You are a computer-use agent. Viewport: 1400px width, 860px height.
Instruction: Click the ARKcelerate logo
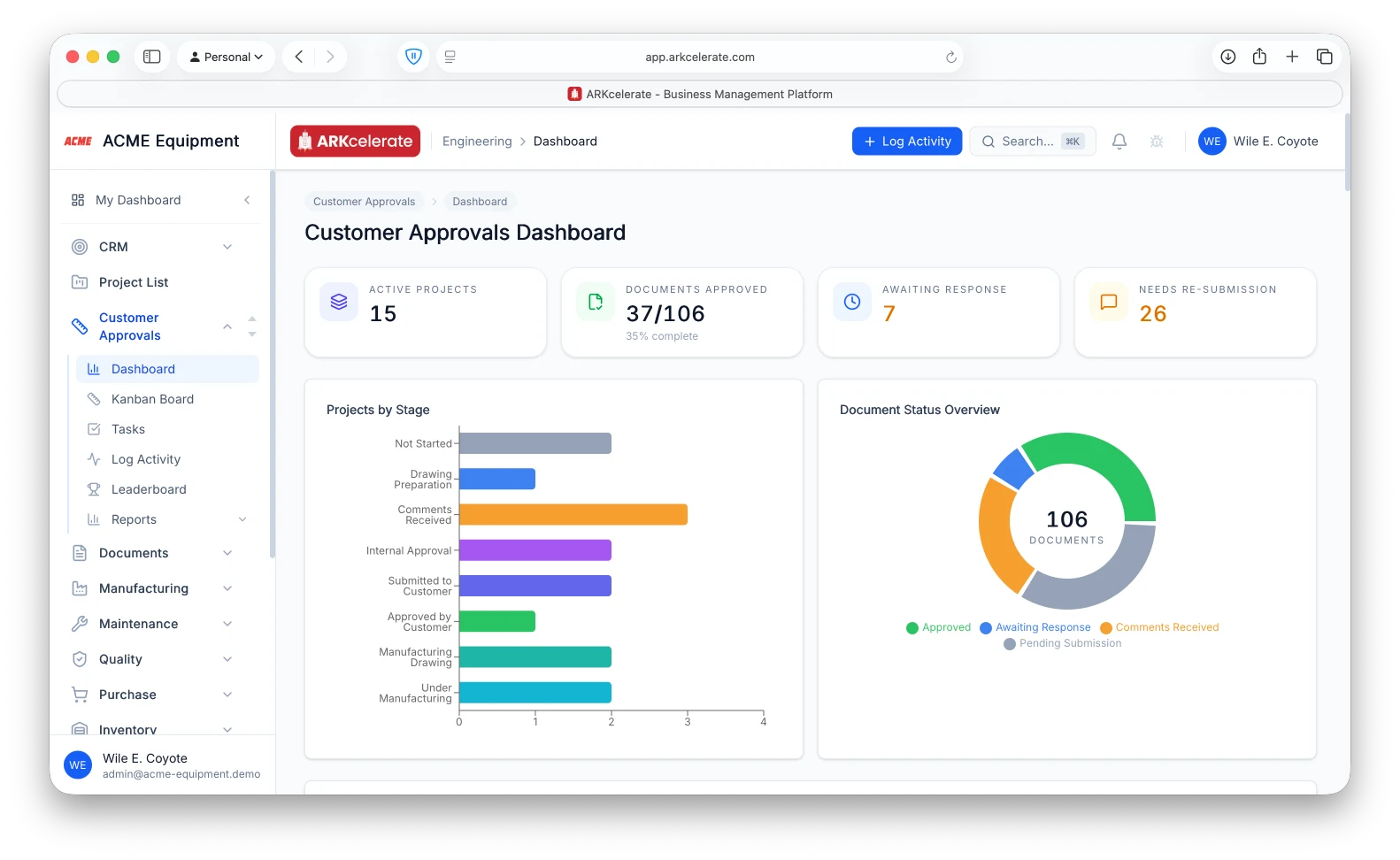pos(356,142)
